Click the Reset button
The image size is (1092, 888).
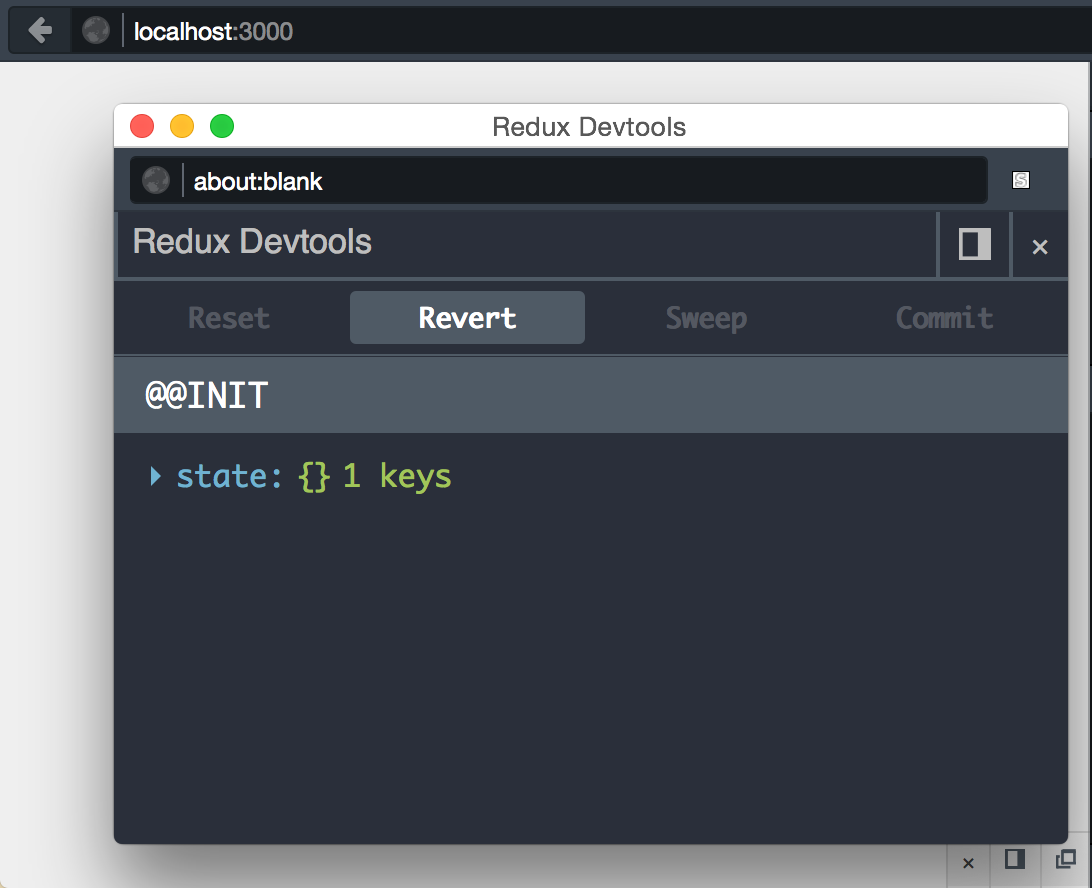[x=229, y=318]
